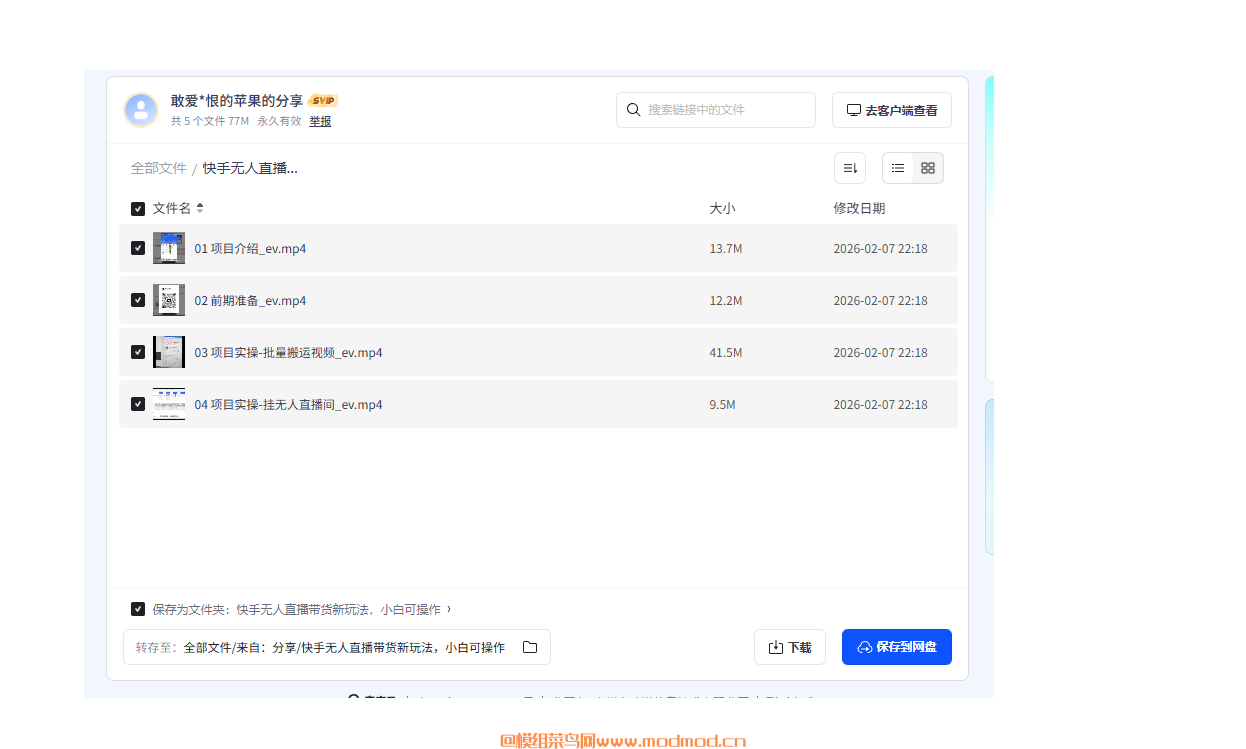Click the 保存到网盘 button
Screen dimensions: 1246x749
pyautogui.click(x=896, y=647)
